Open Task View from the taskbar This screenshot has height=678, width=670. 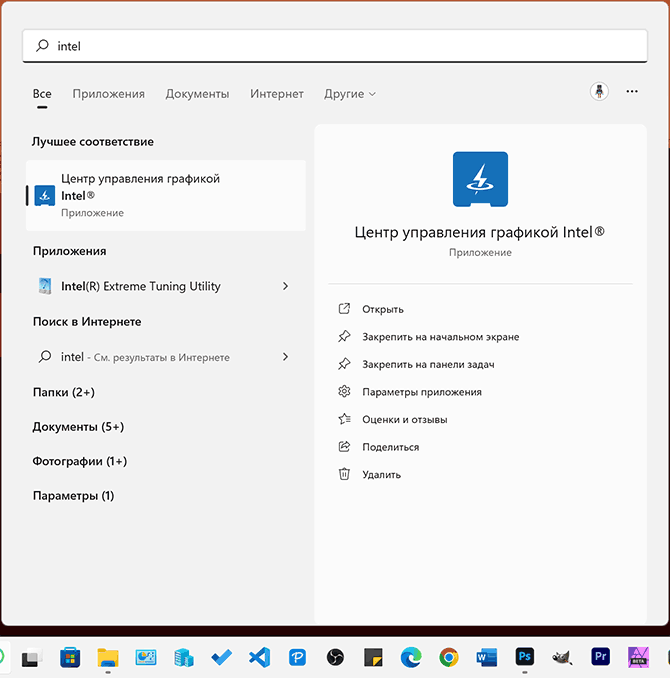[x=32, y=658]
